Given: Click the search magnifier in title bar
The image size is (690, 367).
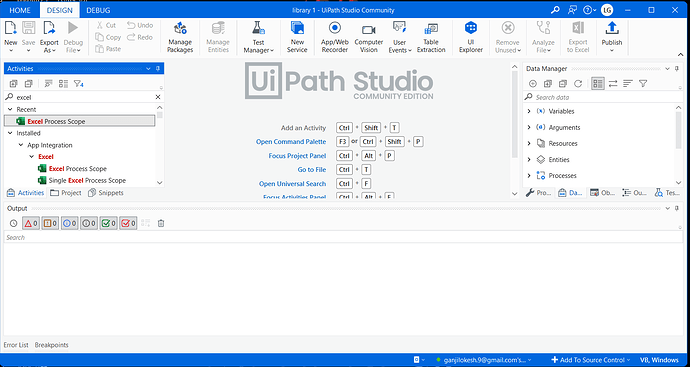Looking at the screenshot, I should (x=555, y=10).
